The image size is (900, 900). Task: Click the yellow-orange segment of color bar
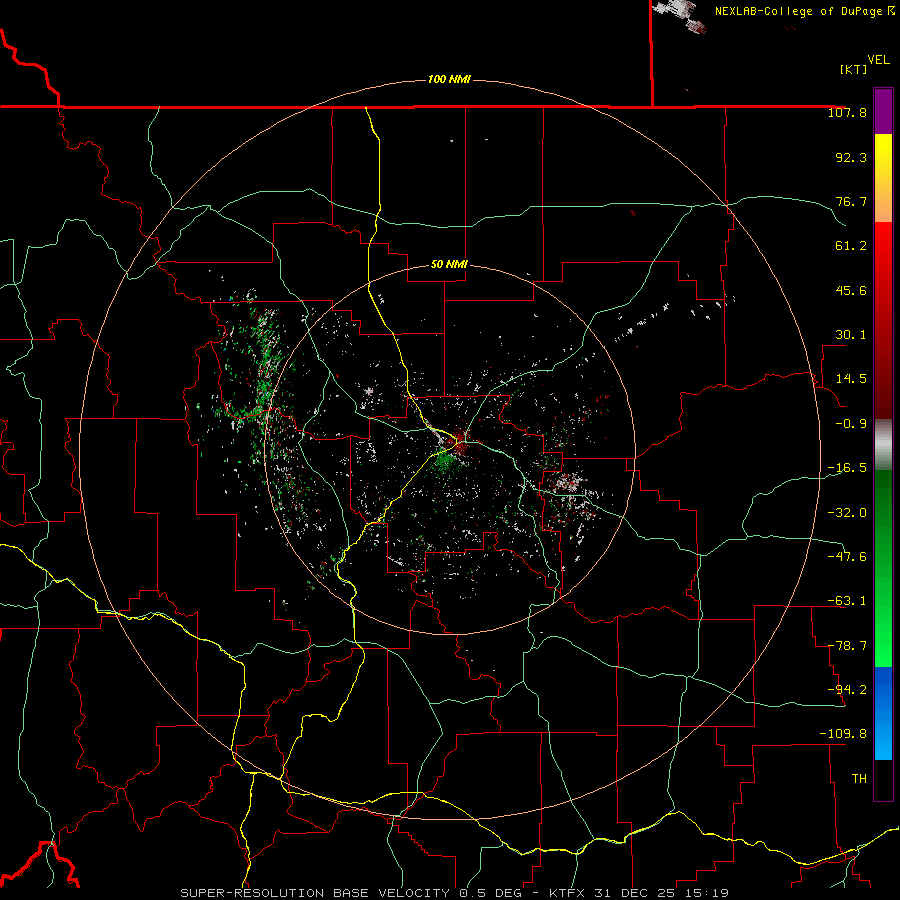883,179
